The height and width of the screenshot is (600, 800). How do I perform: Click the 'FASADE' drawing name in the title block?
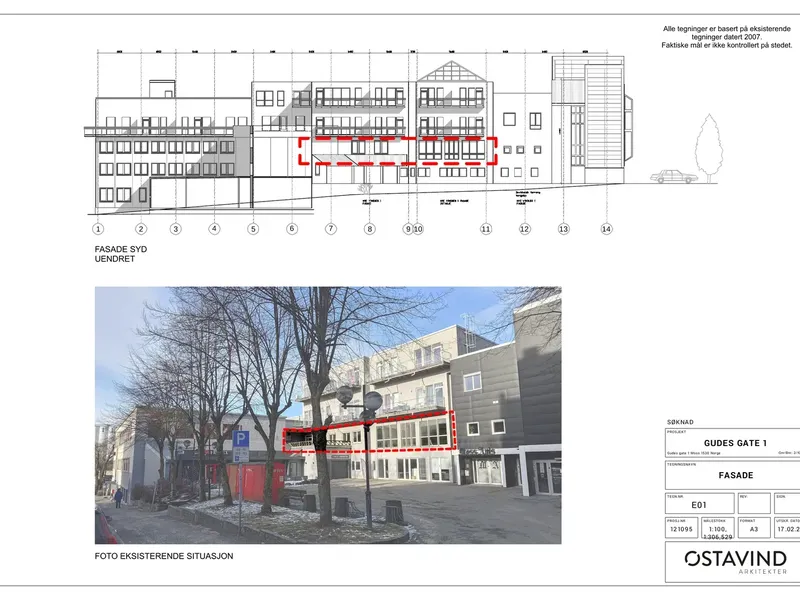[736, 475]
